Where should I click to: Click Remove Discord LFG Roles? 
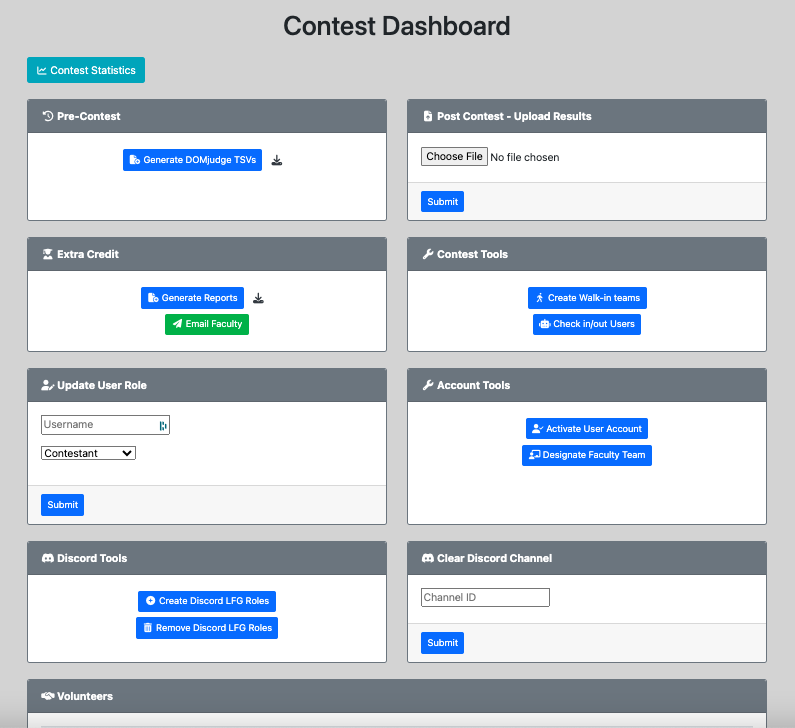point(207,628)
